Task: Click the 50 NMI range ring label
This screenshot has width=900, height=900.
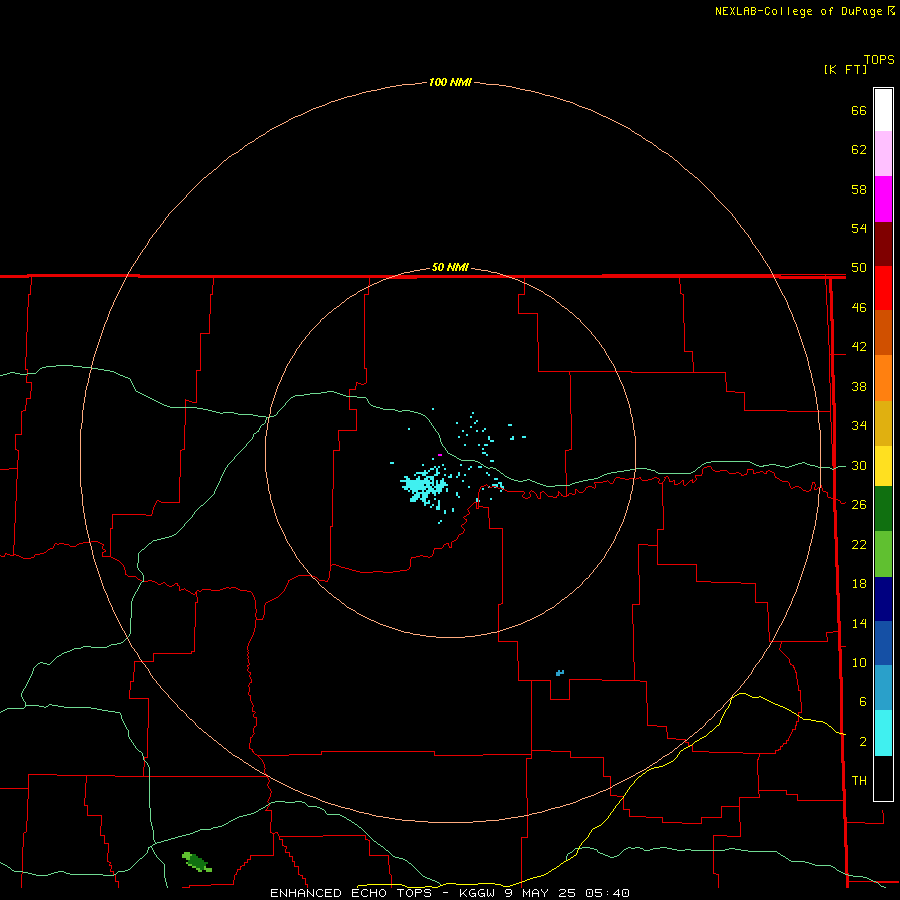Action: tap(450, 267)
